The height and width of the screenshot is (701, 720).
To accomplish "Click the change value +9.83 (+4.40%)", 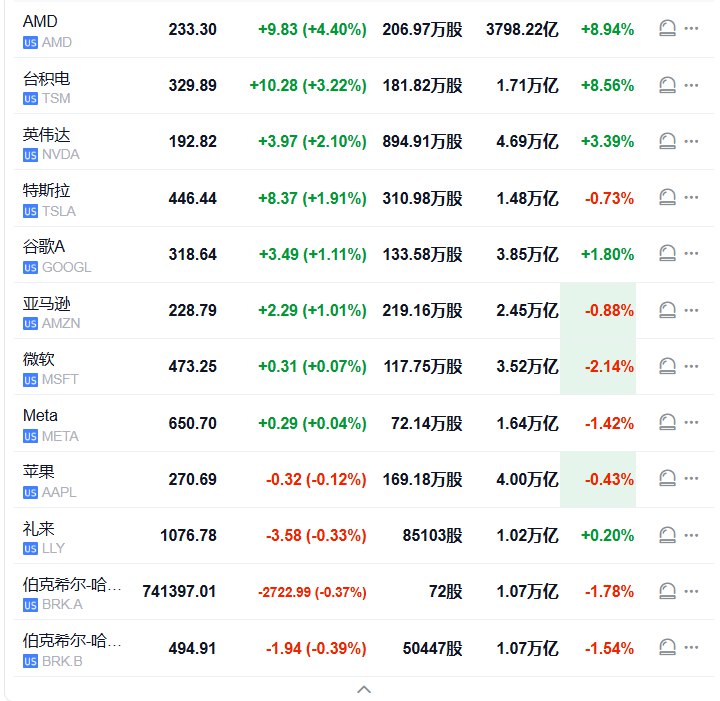I will [312, 29].
